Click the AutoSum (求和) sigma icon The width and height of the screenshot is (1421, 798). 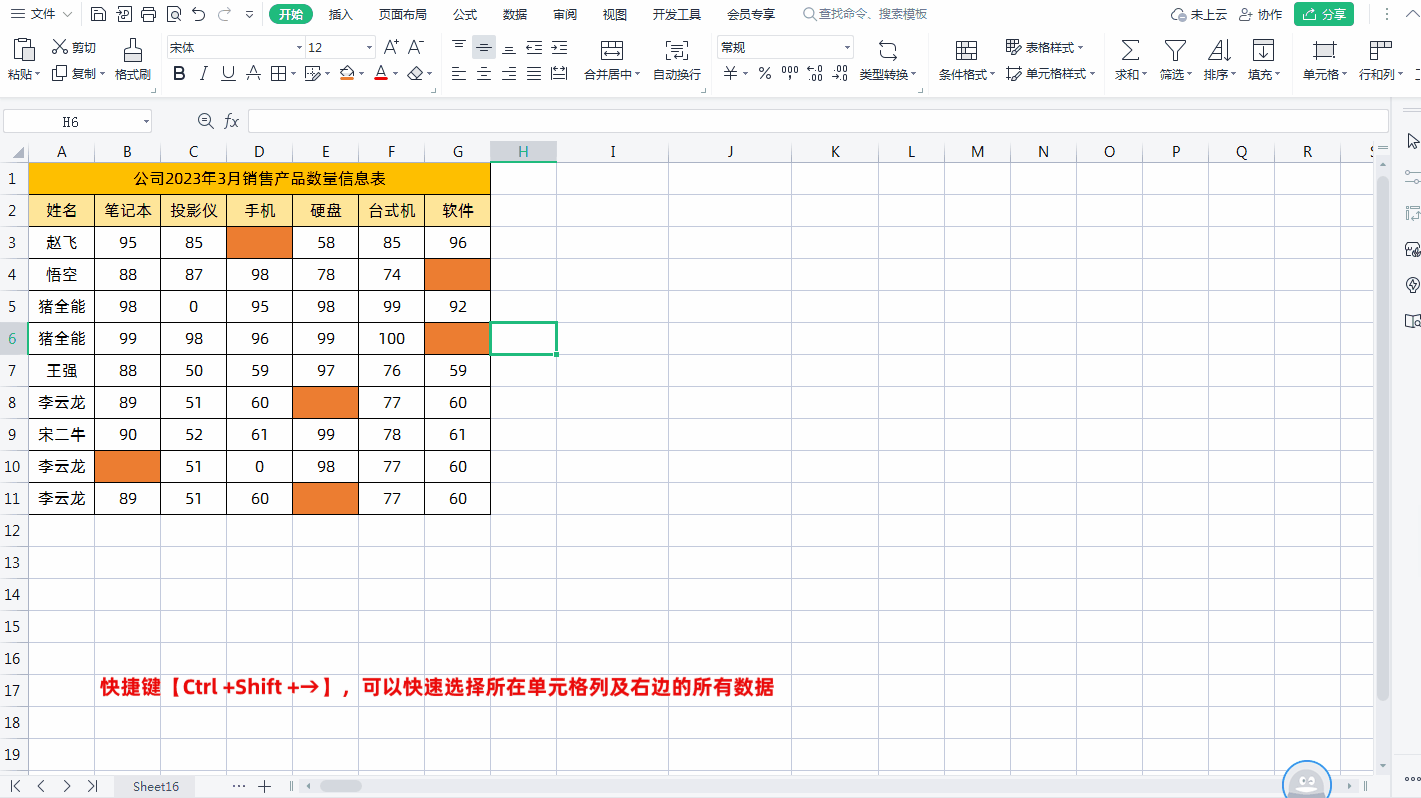coord(1130,51)
